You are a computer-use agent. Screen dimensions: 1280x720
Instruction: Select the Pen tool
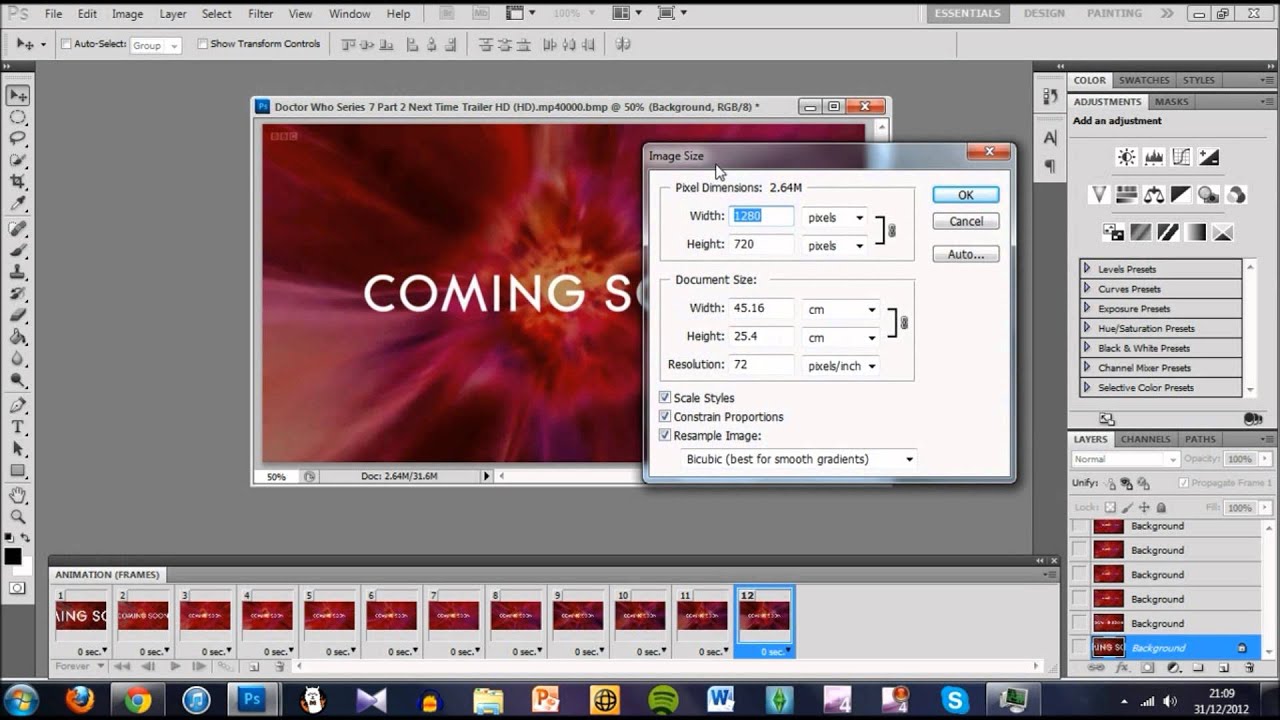[18, 405]
